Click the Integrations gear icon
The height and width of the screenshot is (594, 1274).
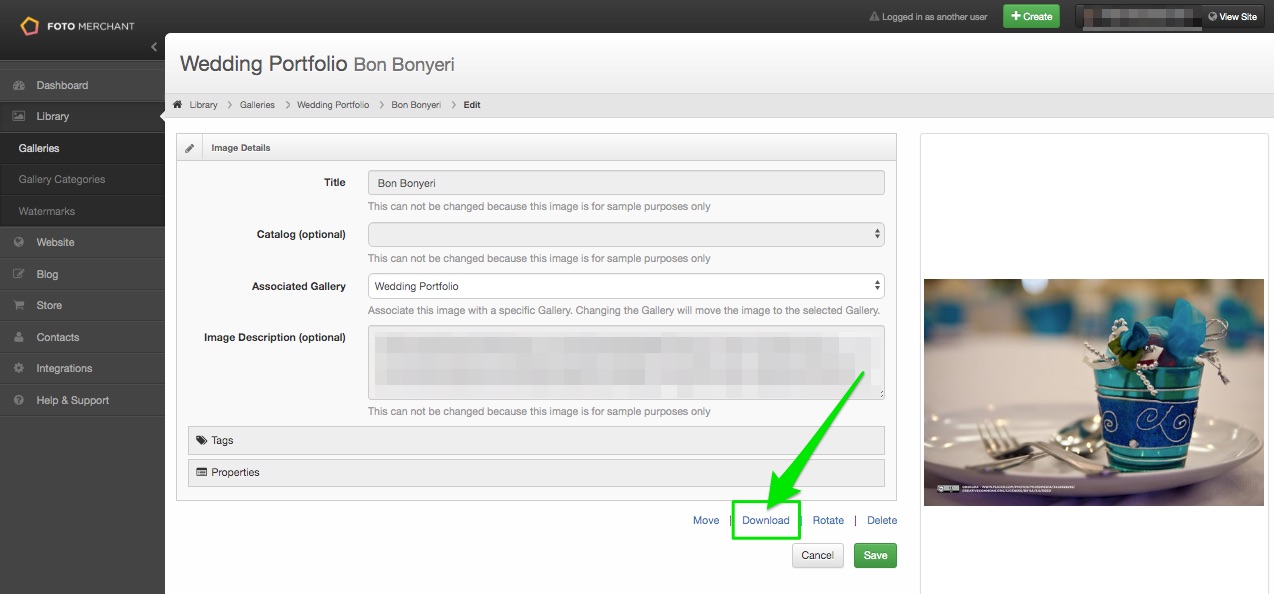(x=19, y=368)
